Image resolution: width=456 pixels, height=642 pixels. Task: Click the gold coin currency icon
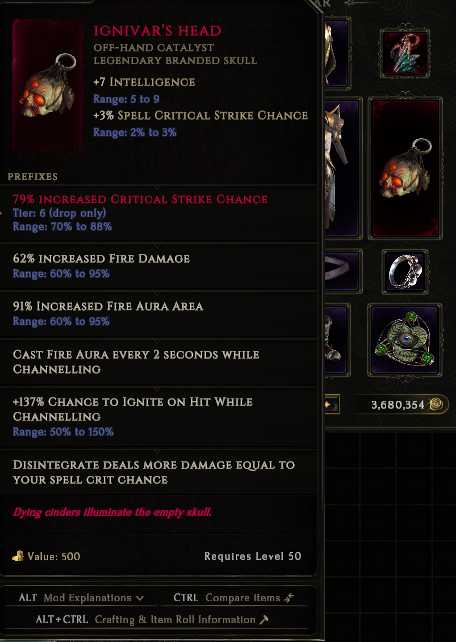pyautogui.click(x=435, y=405)
